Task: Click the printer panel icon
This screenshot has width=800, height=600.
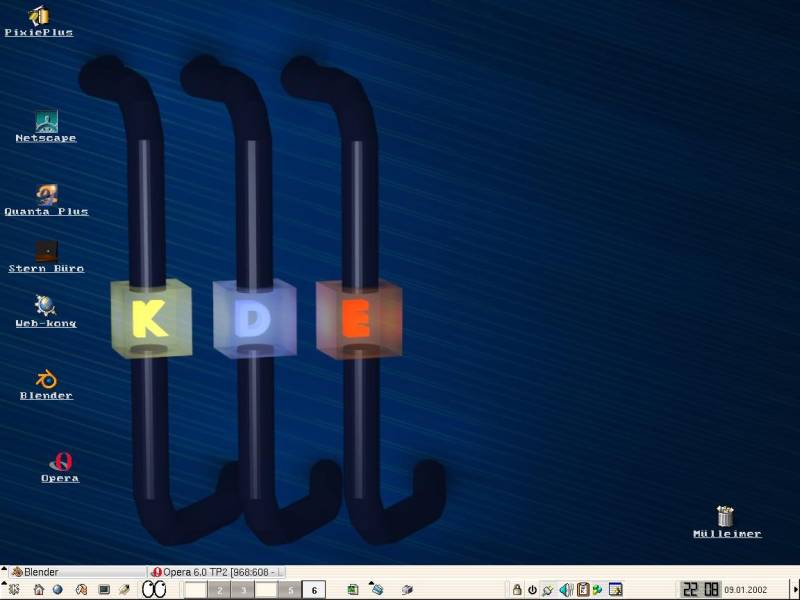Action: (x=407, y=589)
